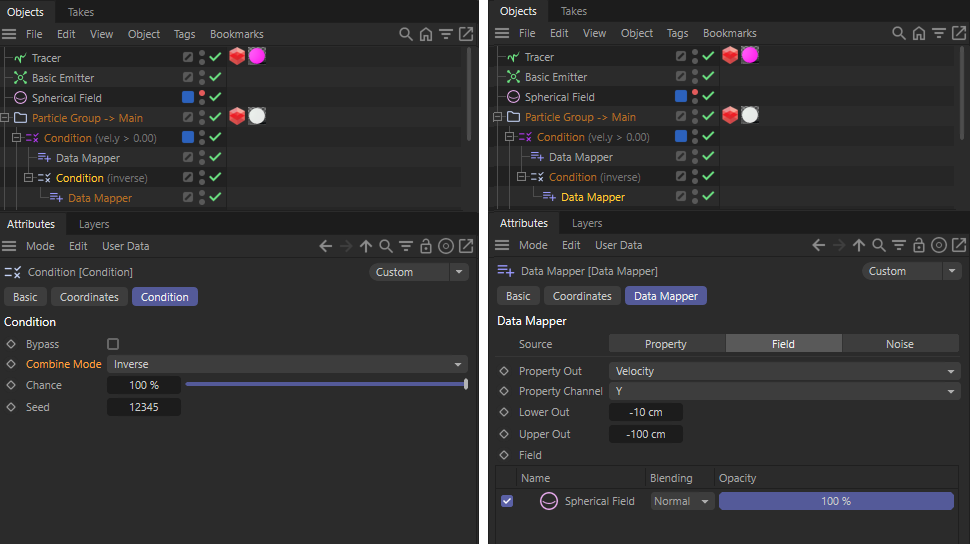Click the search icon in the left Attributes toolbar
Image resolution: width=970 pixels, height=544 pixels.
(x=385, y=246)
